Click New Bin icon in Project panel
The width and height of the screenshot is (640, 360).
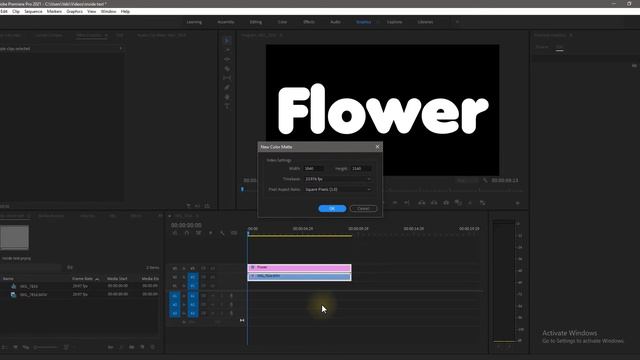(x=131, y=347)
